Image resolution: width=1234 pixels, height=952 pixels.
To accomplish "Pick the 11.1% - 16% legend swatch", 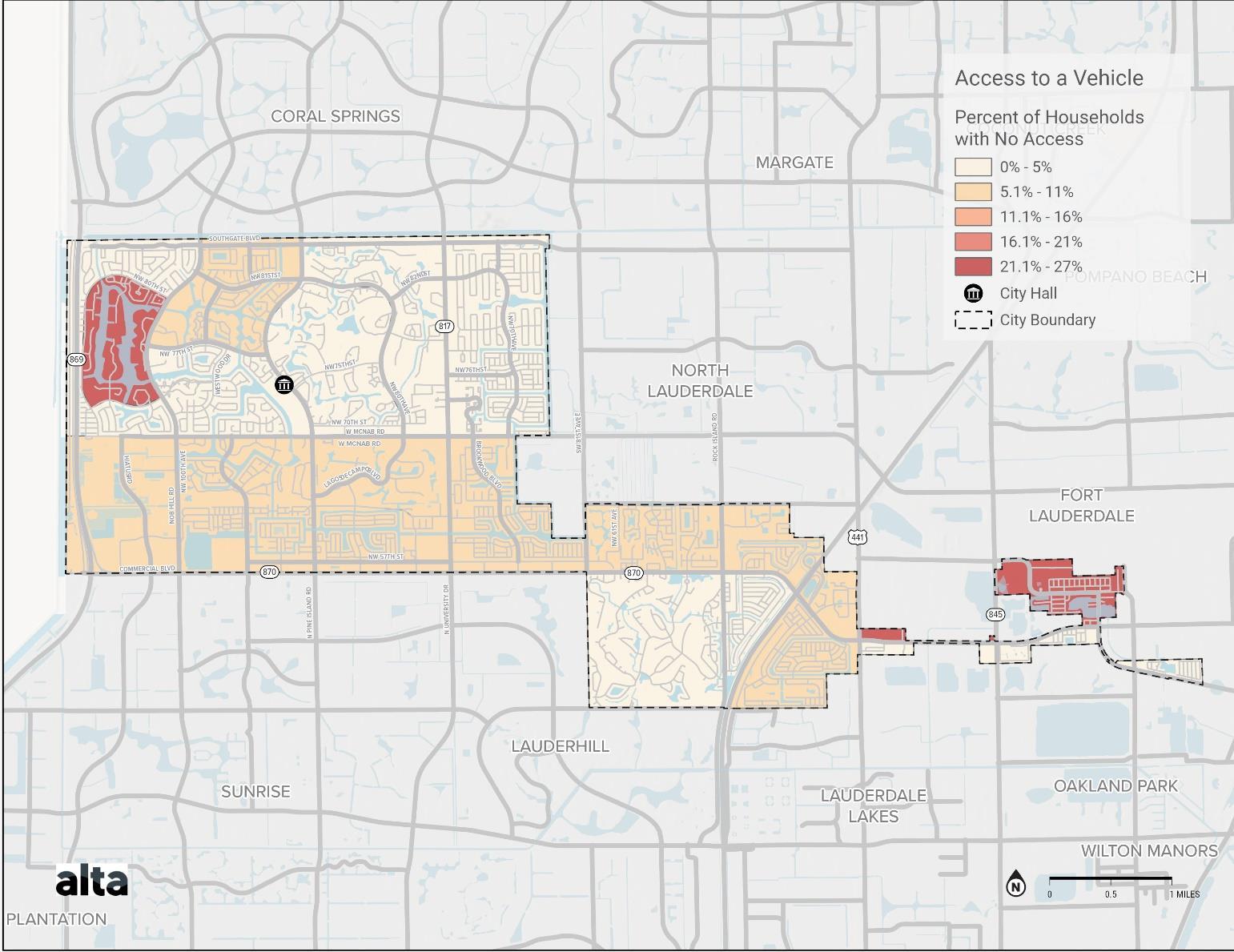I will click(x=973, y=217).
